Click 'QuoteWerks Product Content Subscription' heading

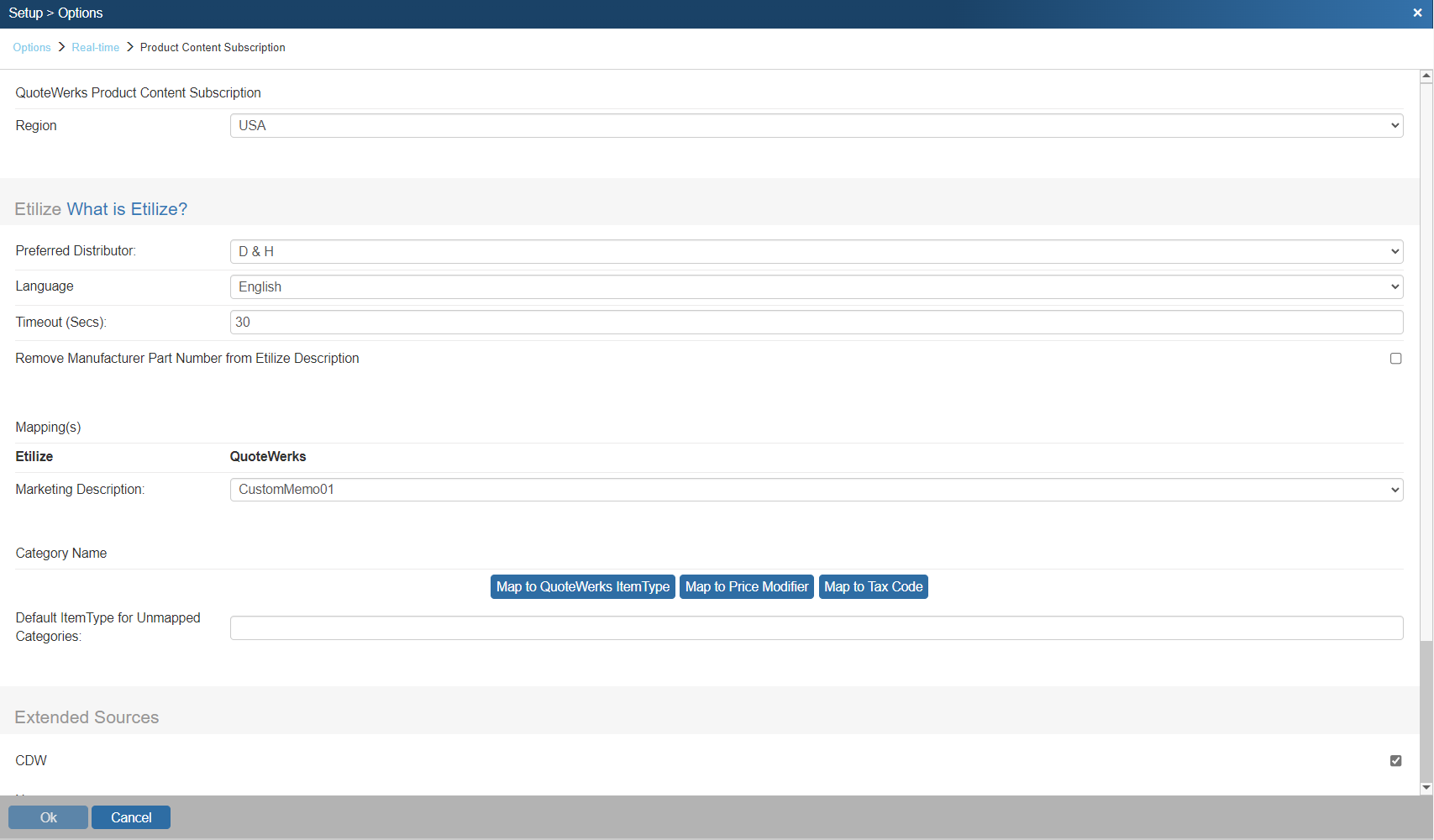138,93
